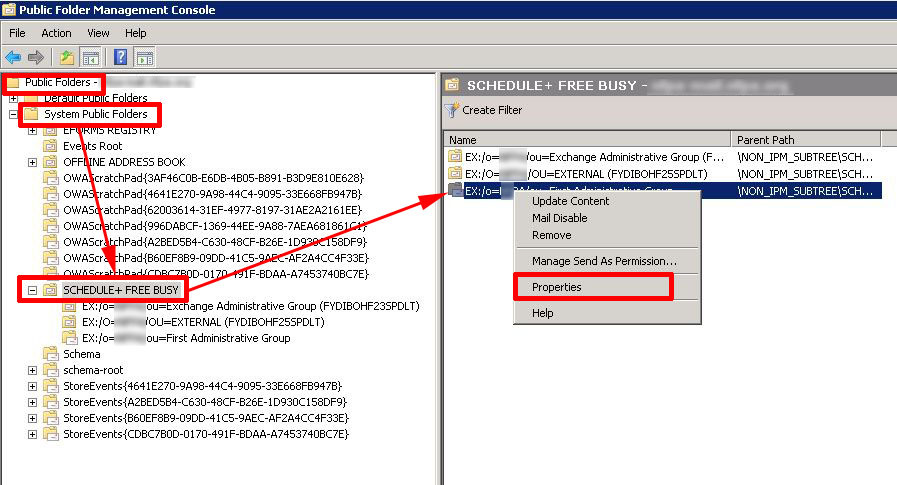Viewport: 897px width, 485px height.
Task: Select First Administrative Group tree subfolder
Action: (x=186, y=338)
